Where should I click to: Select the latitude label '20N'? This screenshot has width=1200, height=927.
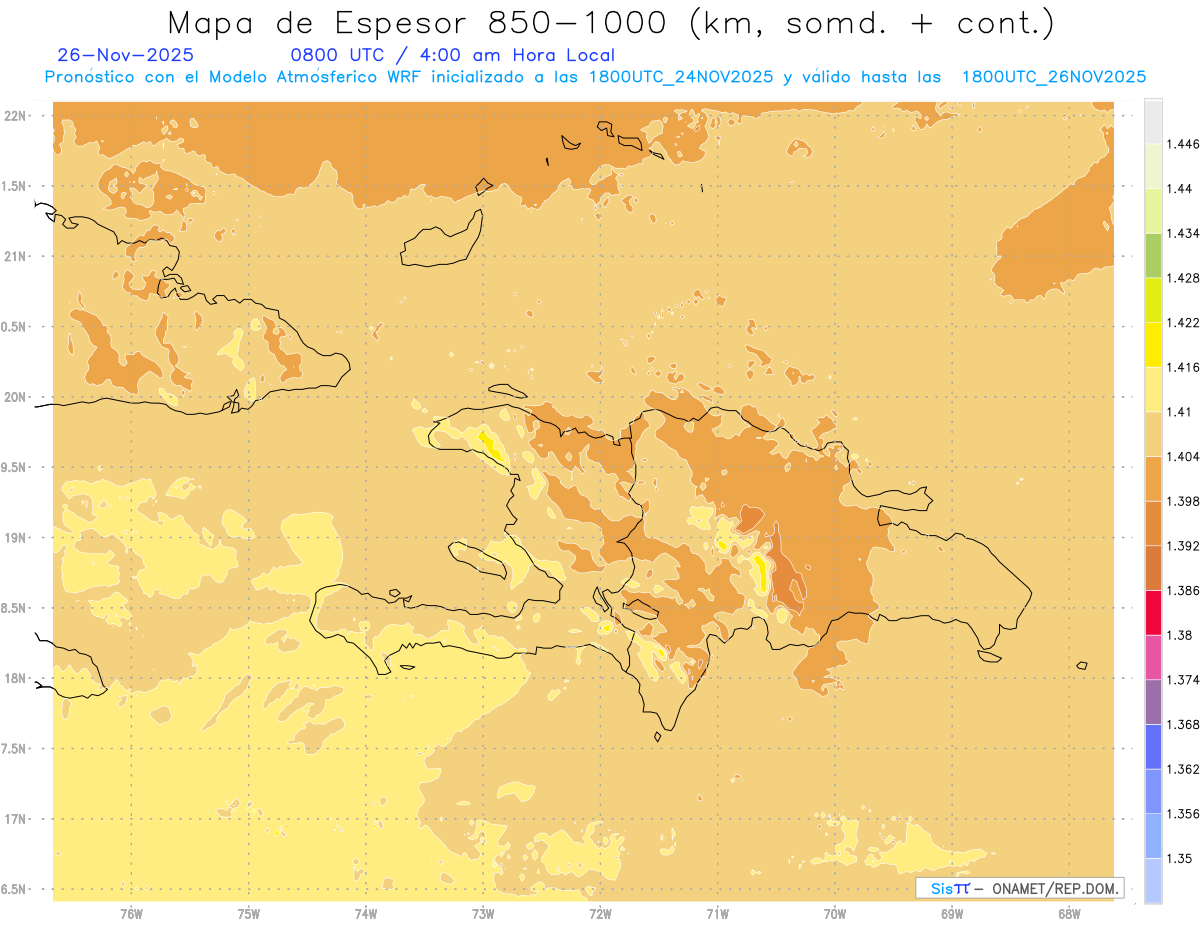click(x=15, y=397)
